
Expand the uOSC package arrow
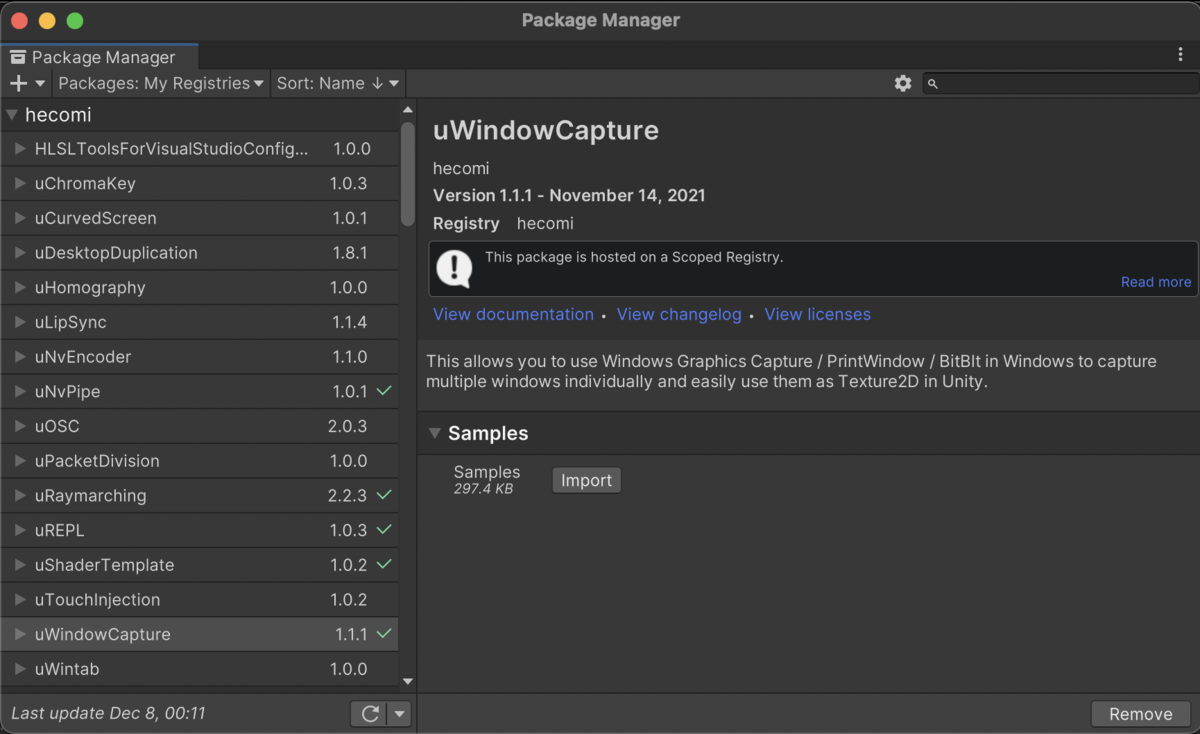[20, 426]
